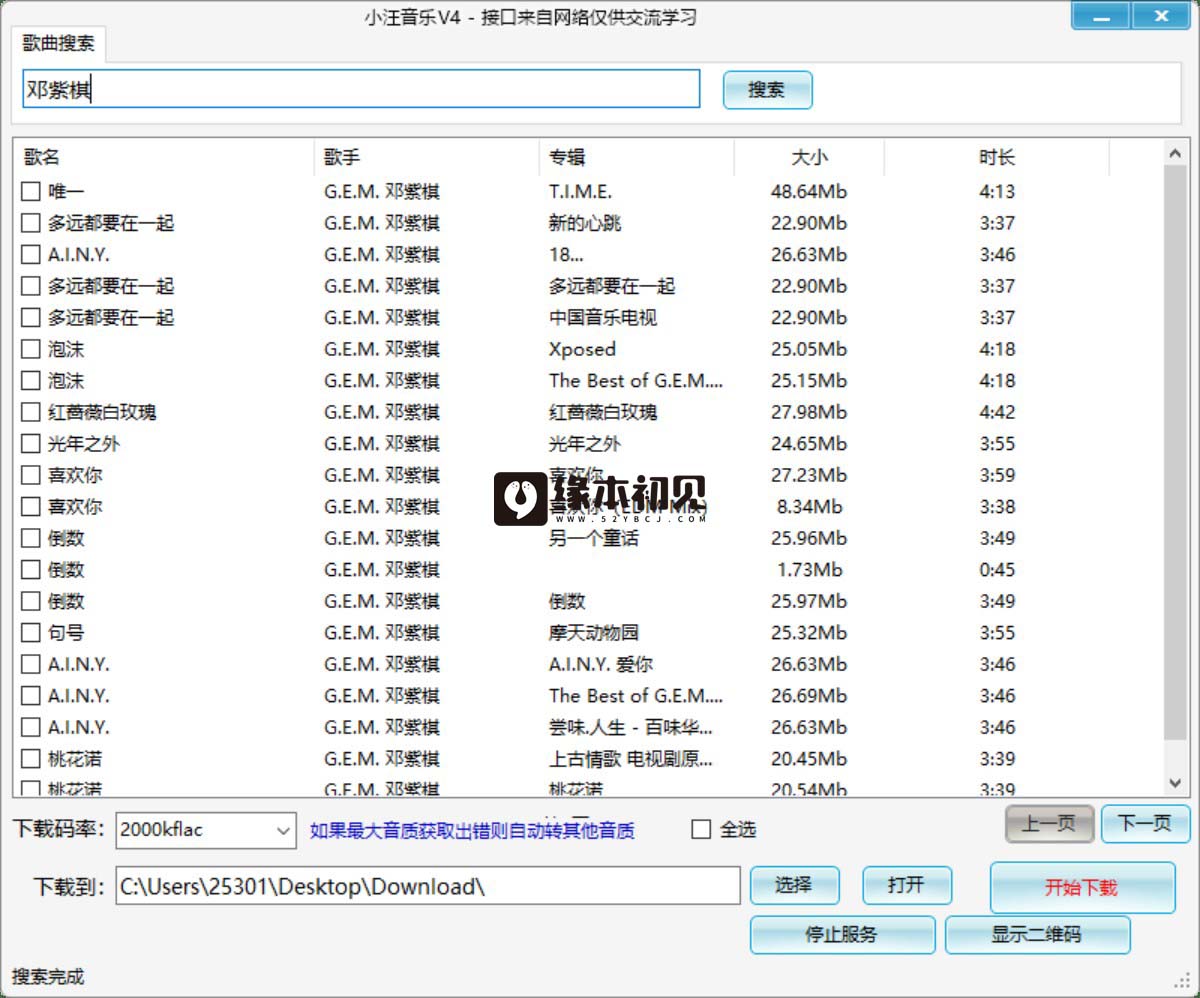
Task: Check the 喜欢你 song sized 27.23Mb
Action: pos(31,475)
